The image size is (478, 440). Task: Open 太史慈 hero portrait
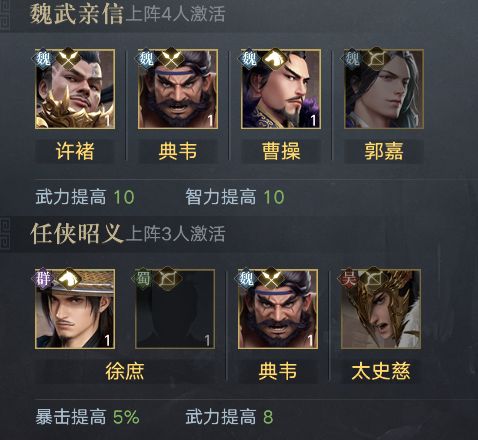tap(381, 309)
